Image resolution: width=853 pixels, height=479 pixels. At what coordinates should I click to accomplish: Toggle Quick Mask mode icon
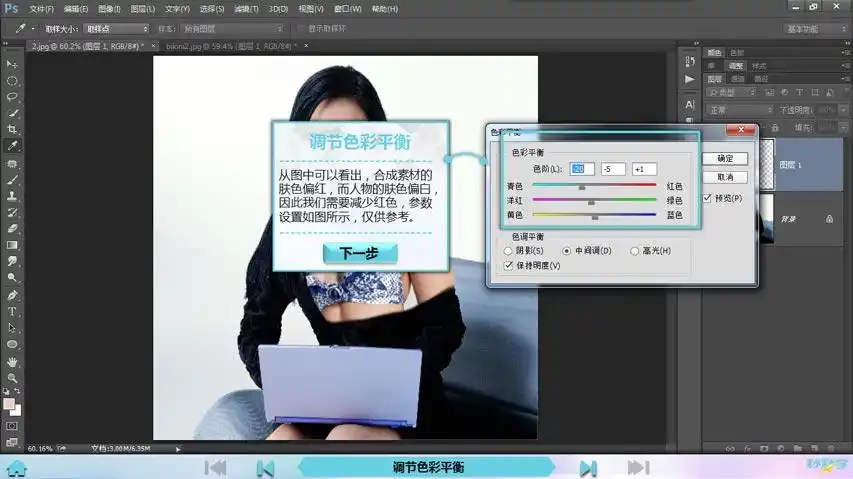(12, 426)
